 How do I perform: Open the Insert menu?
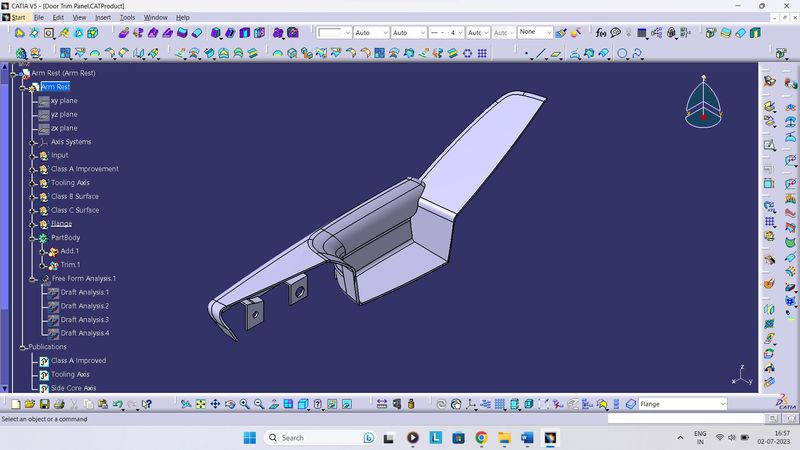(103, 17)
